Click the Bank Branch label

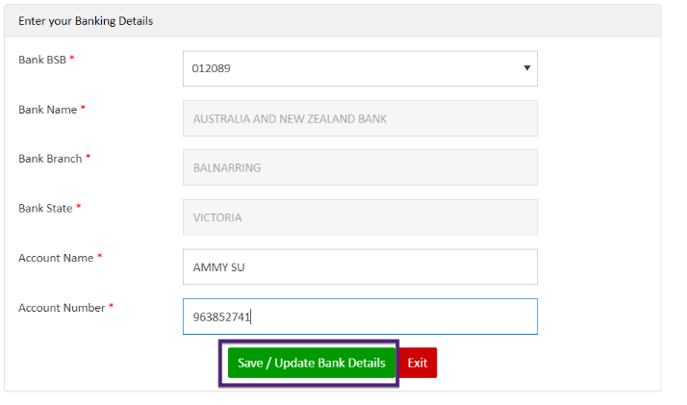pos(50,159)
